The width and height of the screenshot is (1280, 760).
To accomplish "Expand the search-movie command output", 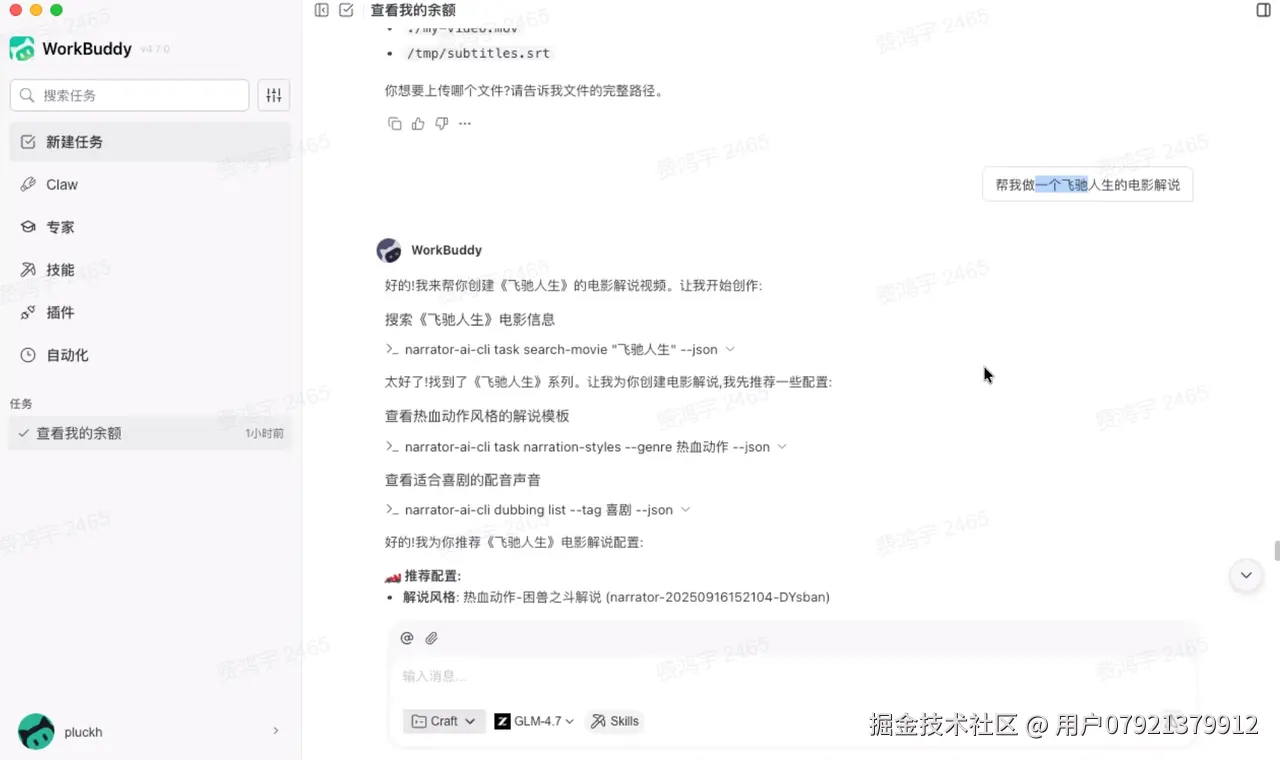I will 730,349.
